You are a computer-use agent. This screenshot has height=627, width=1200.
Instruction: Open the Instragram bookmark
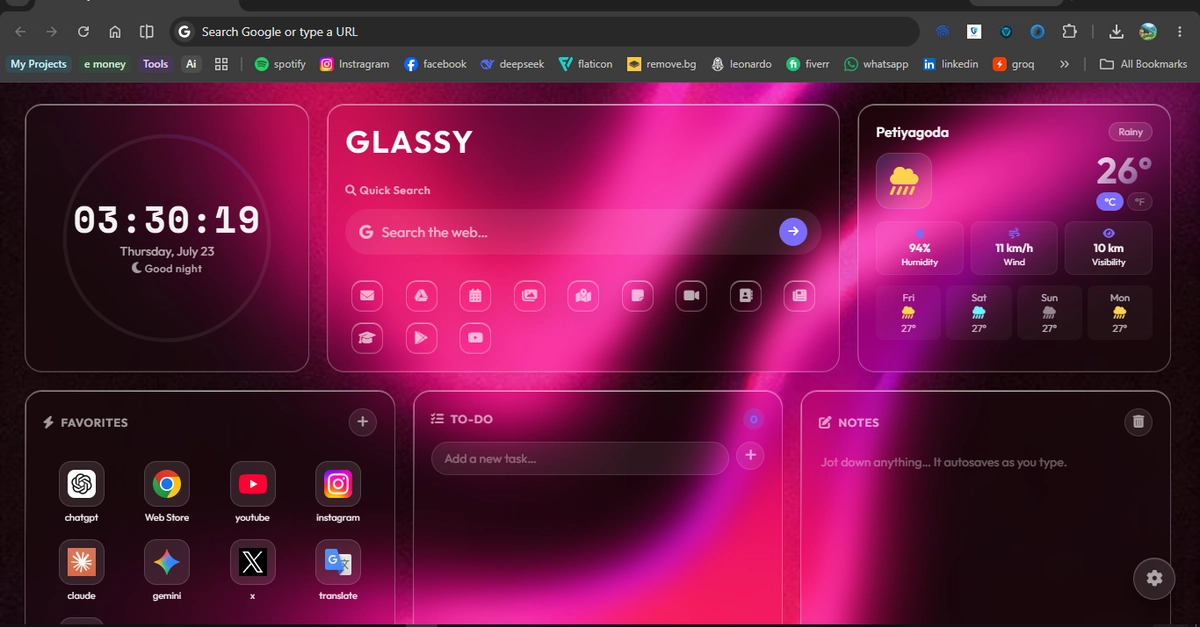pyautogui.click(x=355, y=64)
